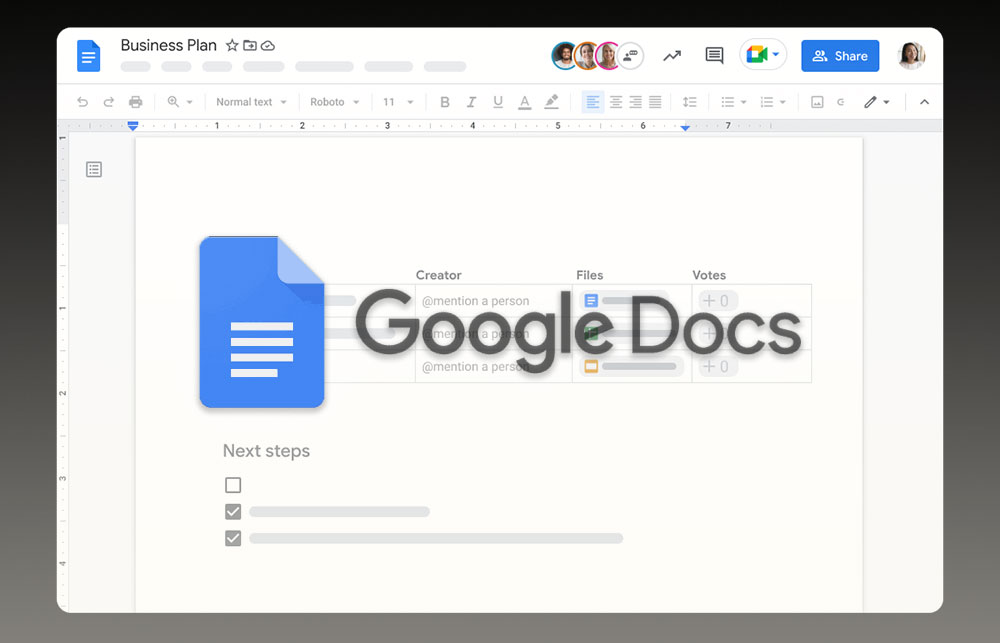Expand the Roboto font dropdown
Viewport: 1000px width, 643px height.
tap(334, 102)
